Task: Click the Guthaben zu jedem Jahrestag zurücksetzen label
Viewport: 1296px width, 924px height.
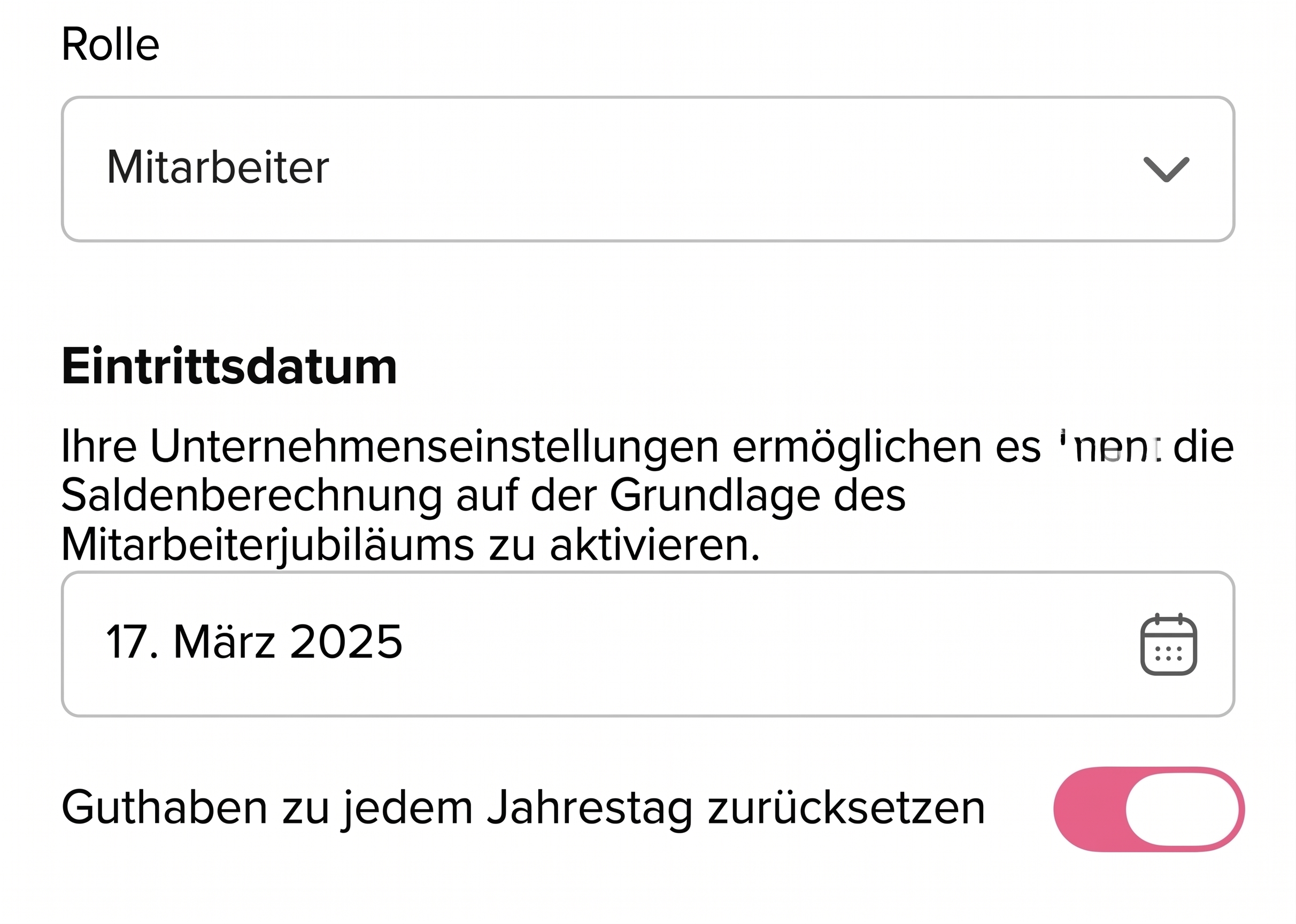Action: (x=523, y=808)
